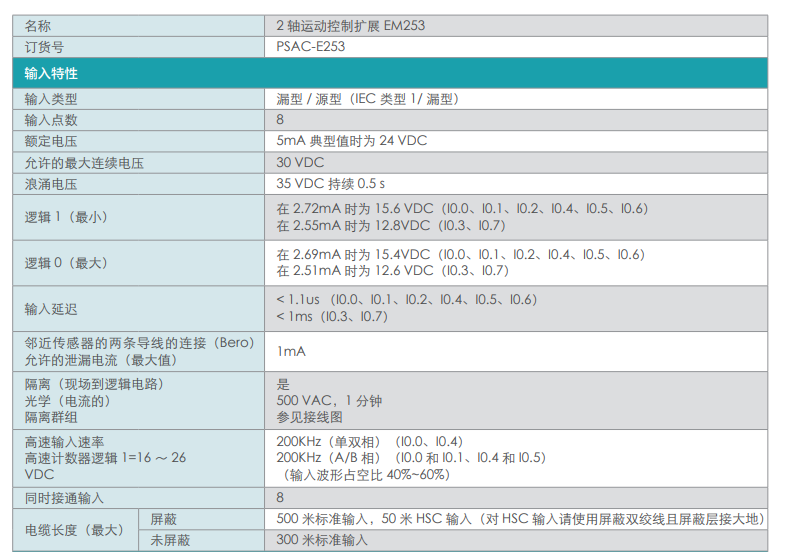Image resolution: width=790 pixels, height=552 pixels.
Task: Select the '参见接线图' text
Action: (x=309, y=418)
